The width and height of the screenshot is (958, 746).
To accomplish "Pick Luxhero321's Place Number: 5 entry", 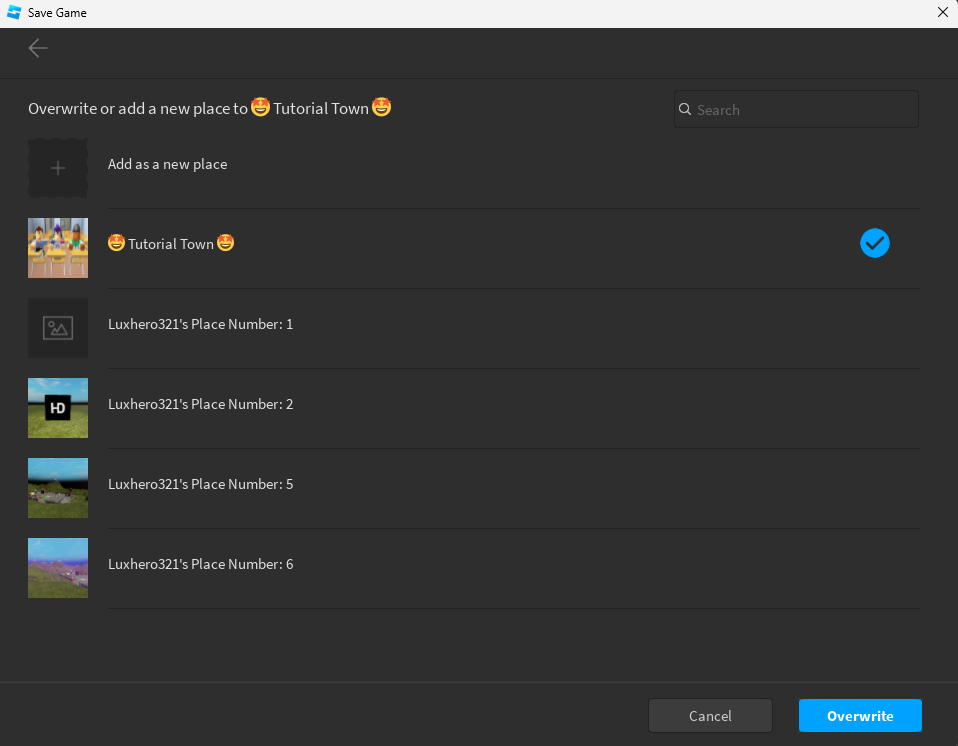I will coord(200,484).
